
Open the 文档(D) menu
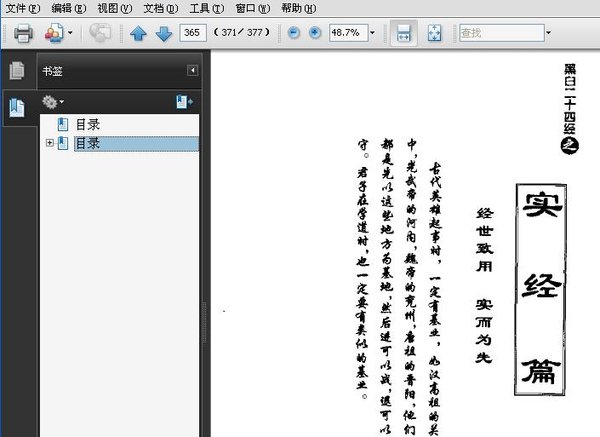point(161,8)
